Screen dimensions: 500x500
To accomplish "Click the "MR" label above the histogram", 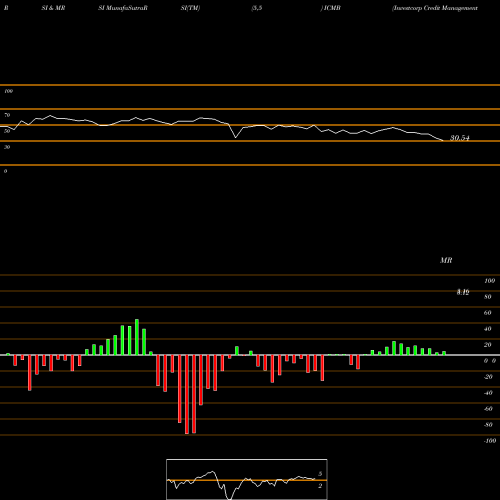I will [x=446, y=260].
